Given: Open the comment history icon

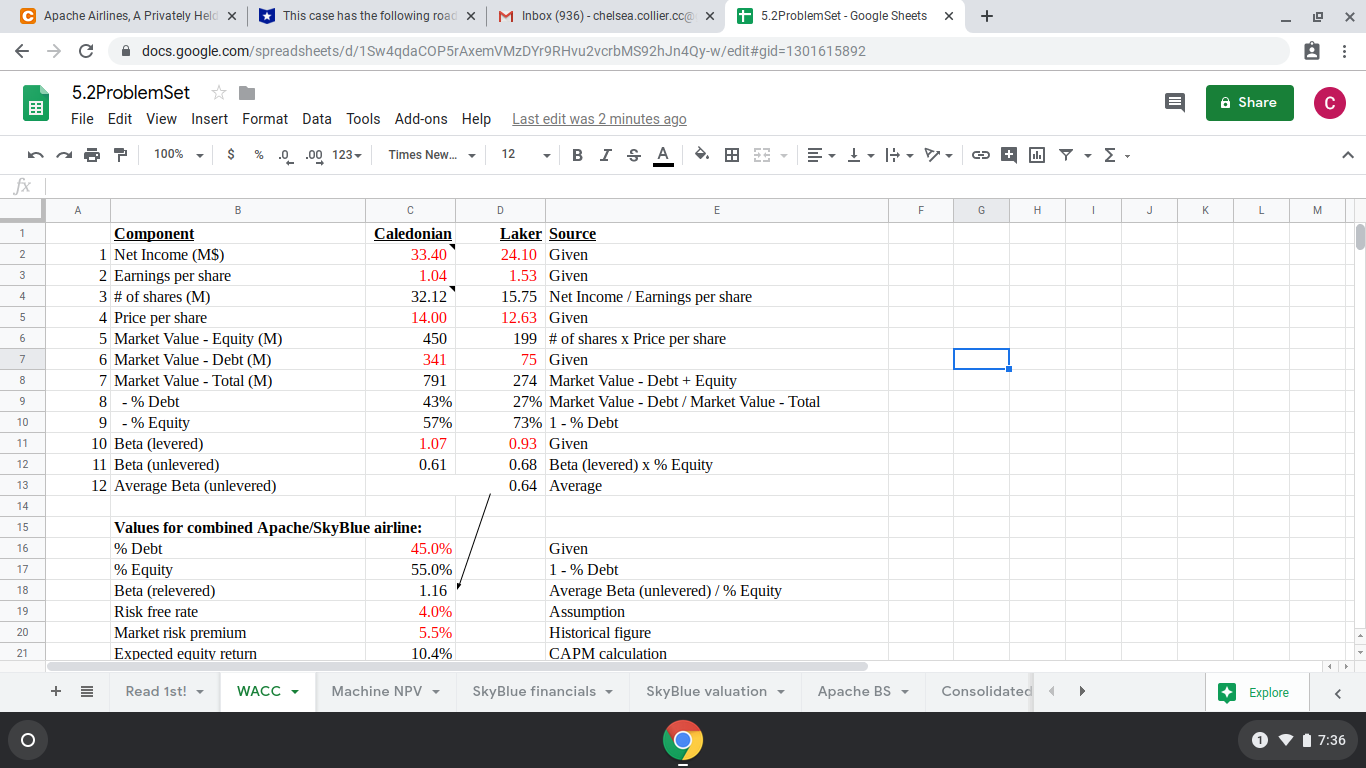Looking at the screenshot, I should point(1175,102).
